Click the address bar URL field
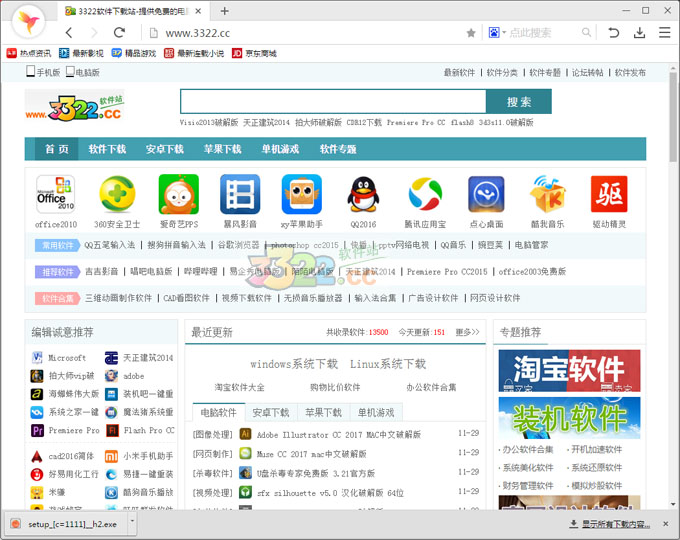Viewport: 680px width, 540px height. tap(304, 33)
